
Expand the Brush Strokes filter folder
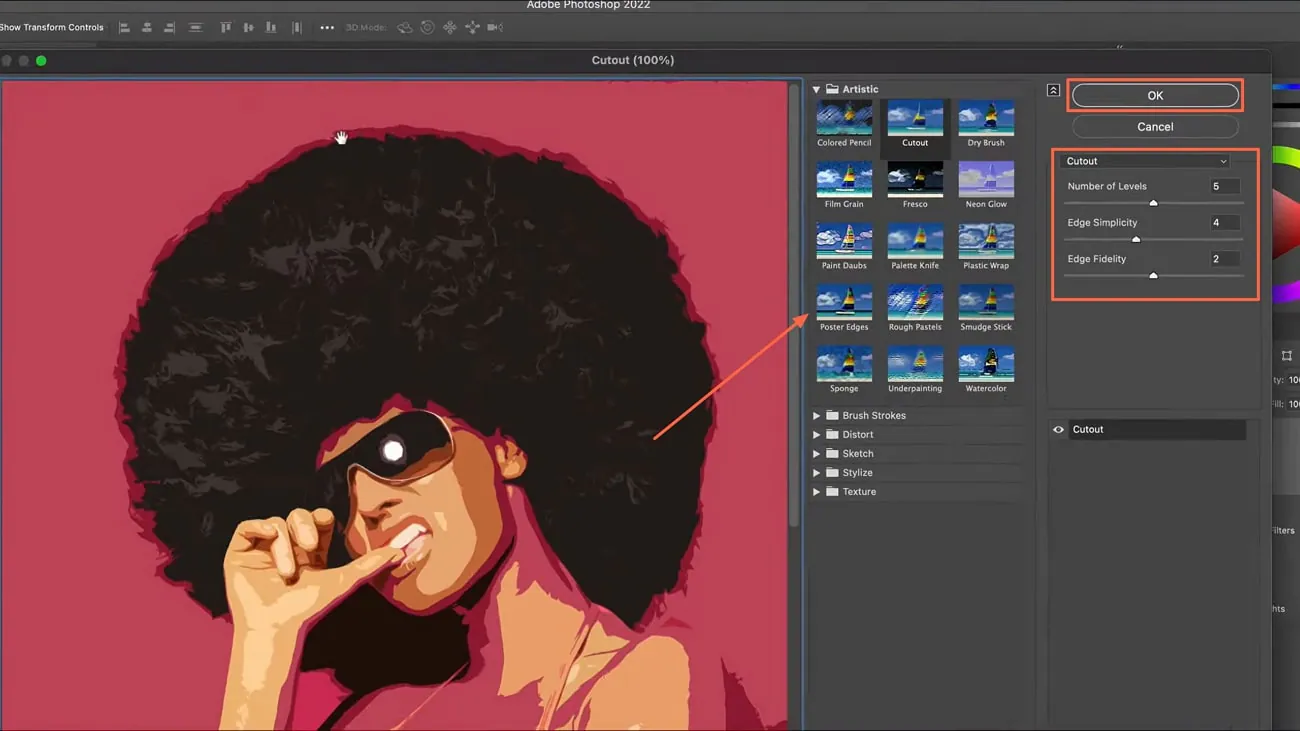(816, 415)
